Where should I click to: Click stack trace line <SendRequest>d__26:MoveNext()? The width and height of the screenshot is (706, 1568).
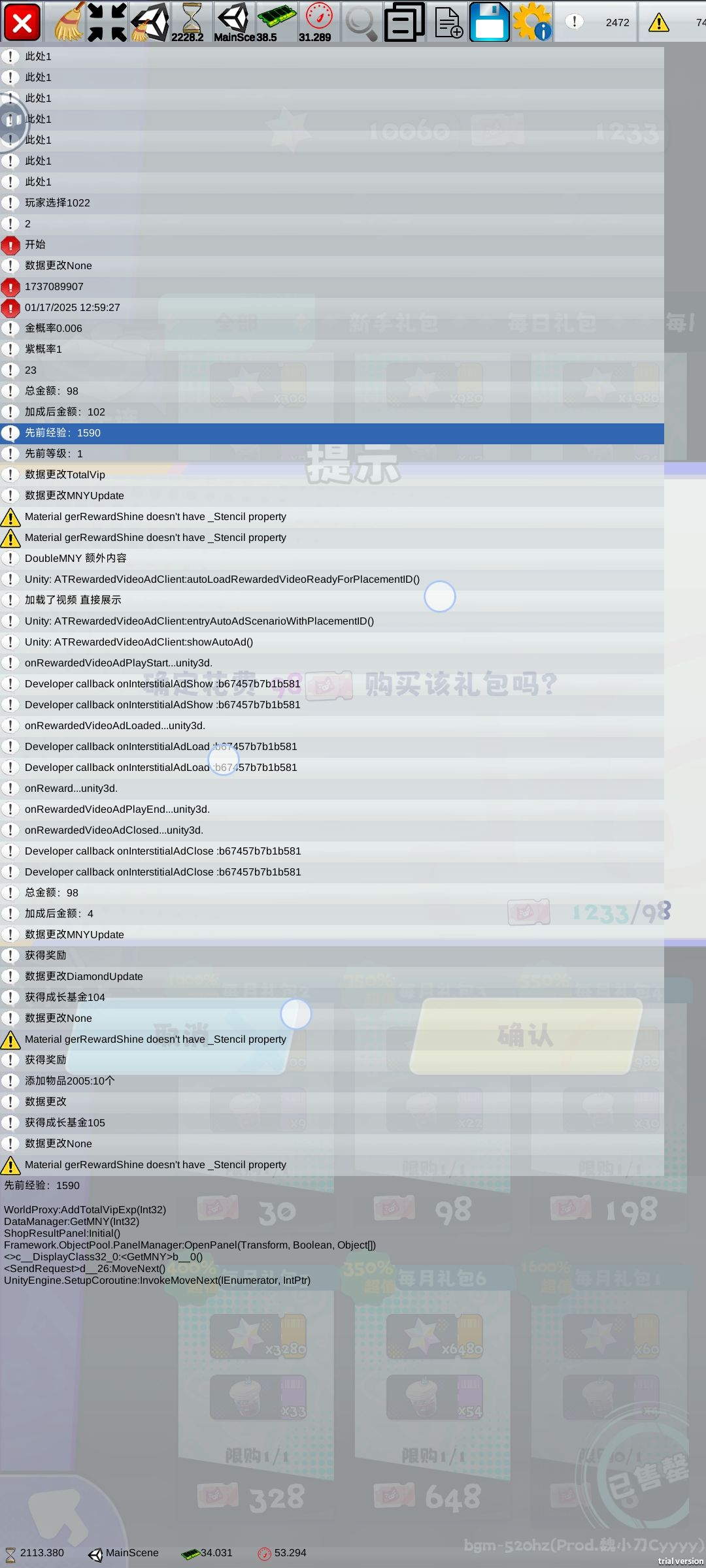pyautogui.click(x=84, y=1269)
